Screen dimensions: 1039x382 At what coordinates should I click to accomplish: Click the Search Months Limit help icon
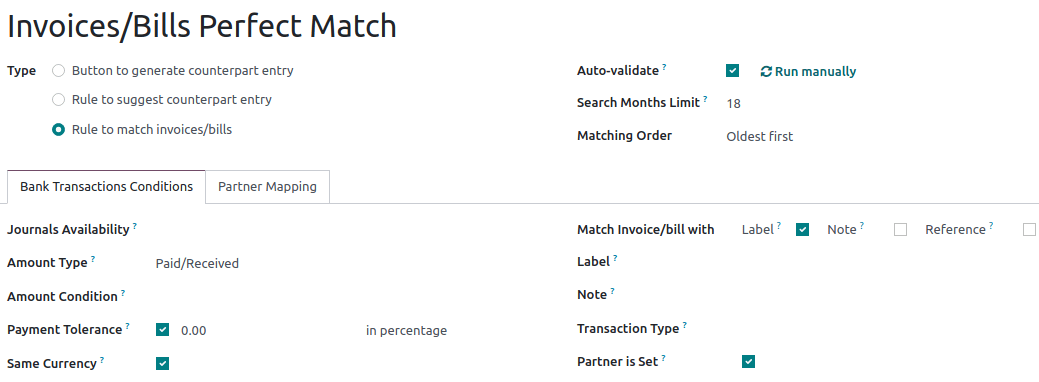point(705,99)
